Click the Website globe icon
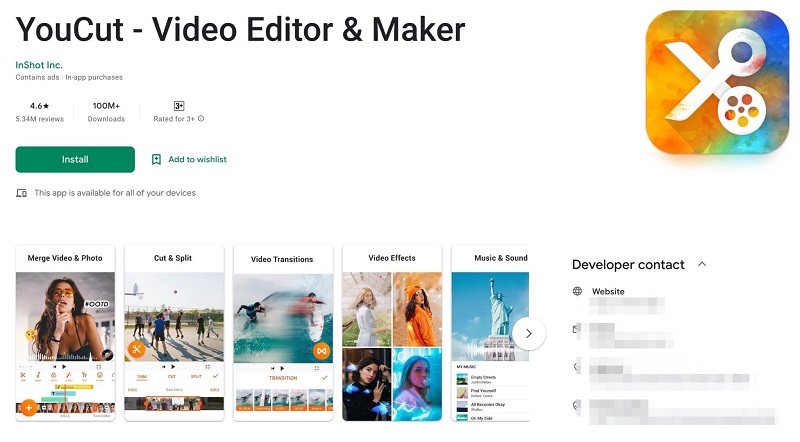The height and width of the screenshot is (442, 800). tap(577, 291)
